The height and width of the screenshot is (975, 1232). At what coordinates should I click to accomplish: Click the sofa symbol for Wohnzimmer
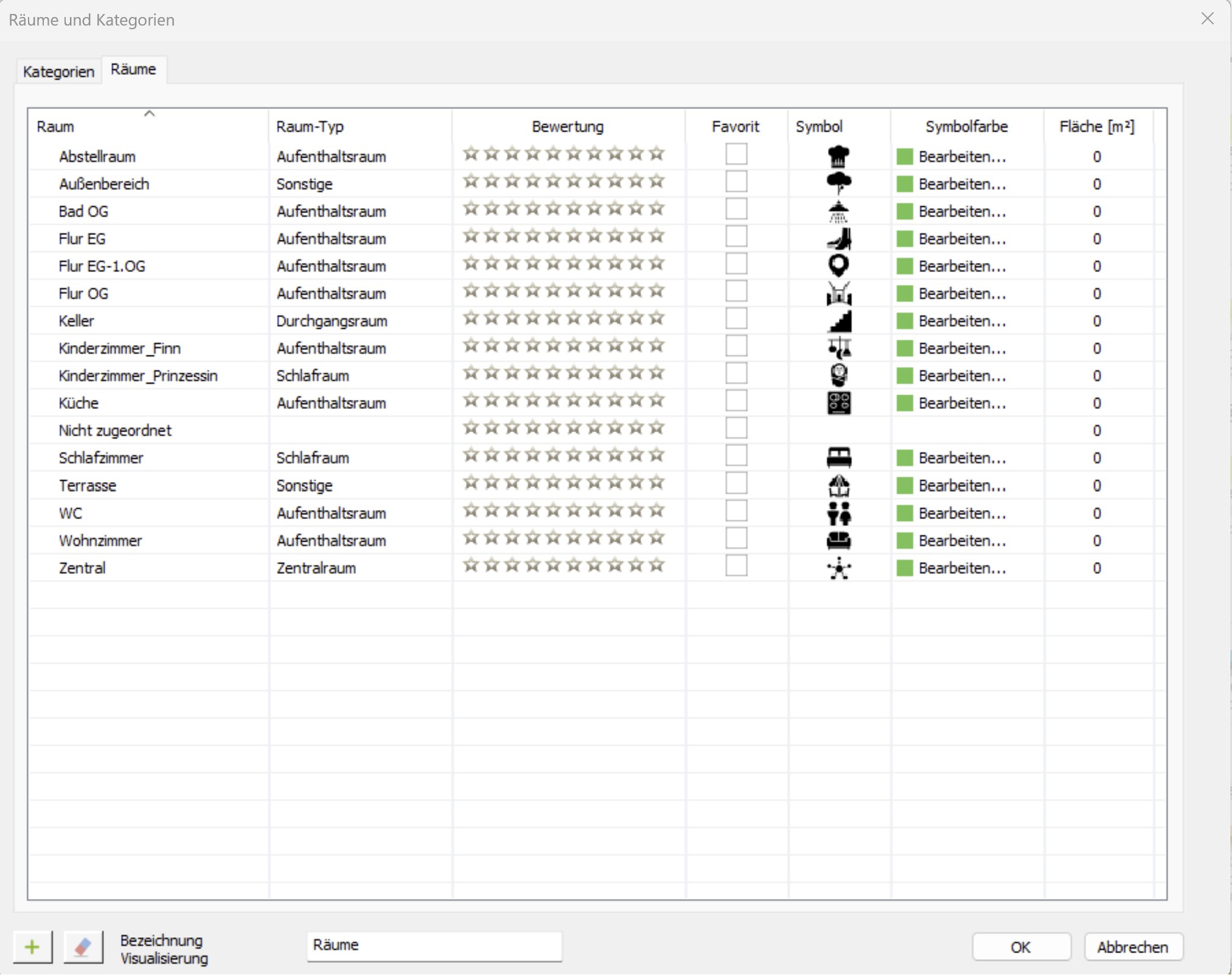coord(838,540)
